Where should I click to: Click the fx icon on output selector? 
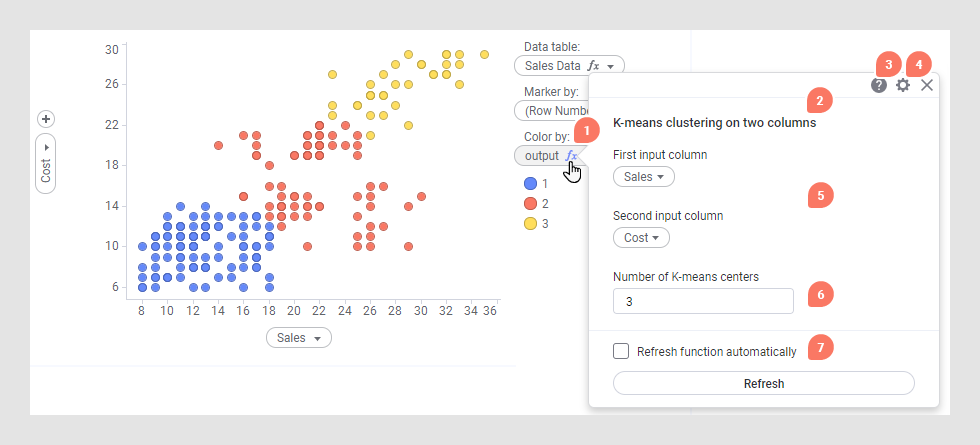571,156
